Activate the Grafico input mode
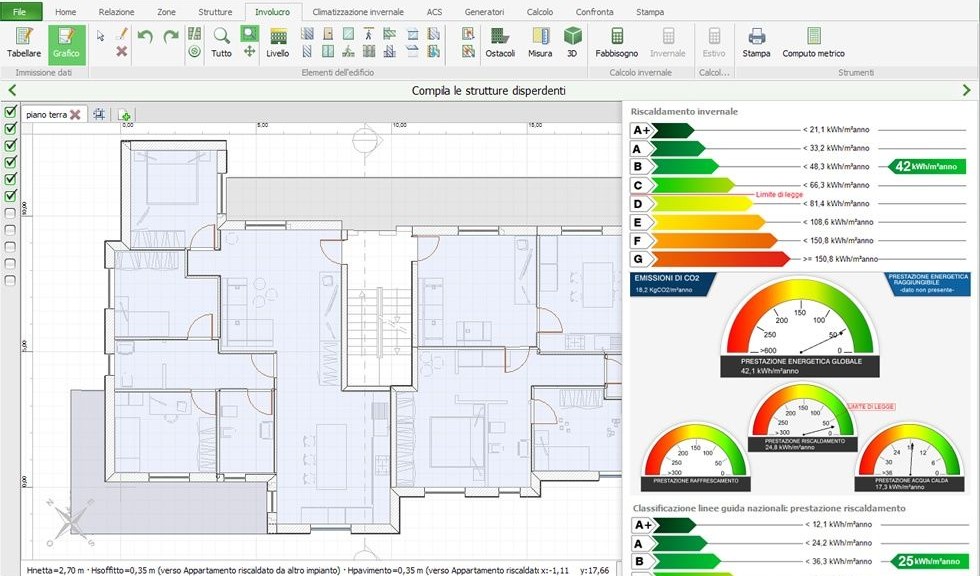980x576 pixels. pyautogui.click(x=66, y=42)
